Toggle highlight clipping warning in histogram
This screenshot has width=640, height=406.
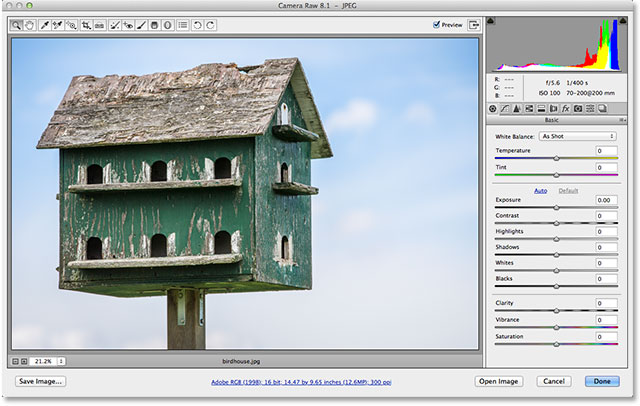623,20
